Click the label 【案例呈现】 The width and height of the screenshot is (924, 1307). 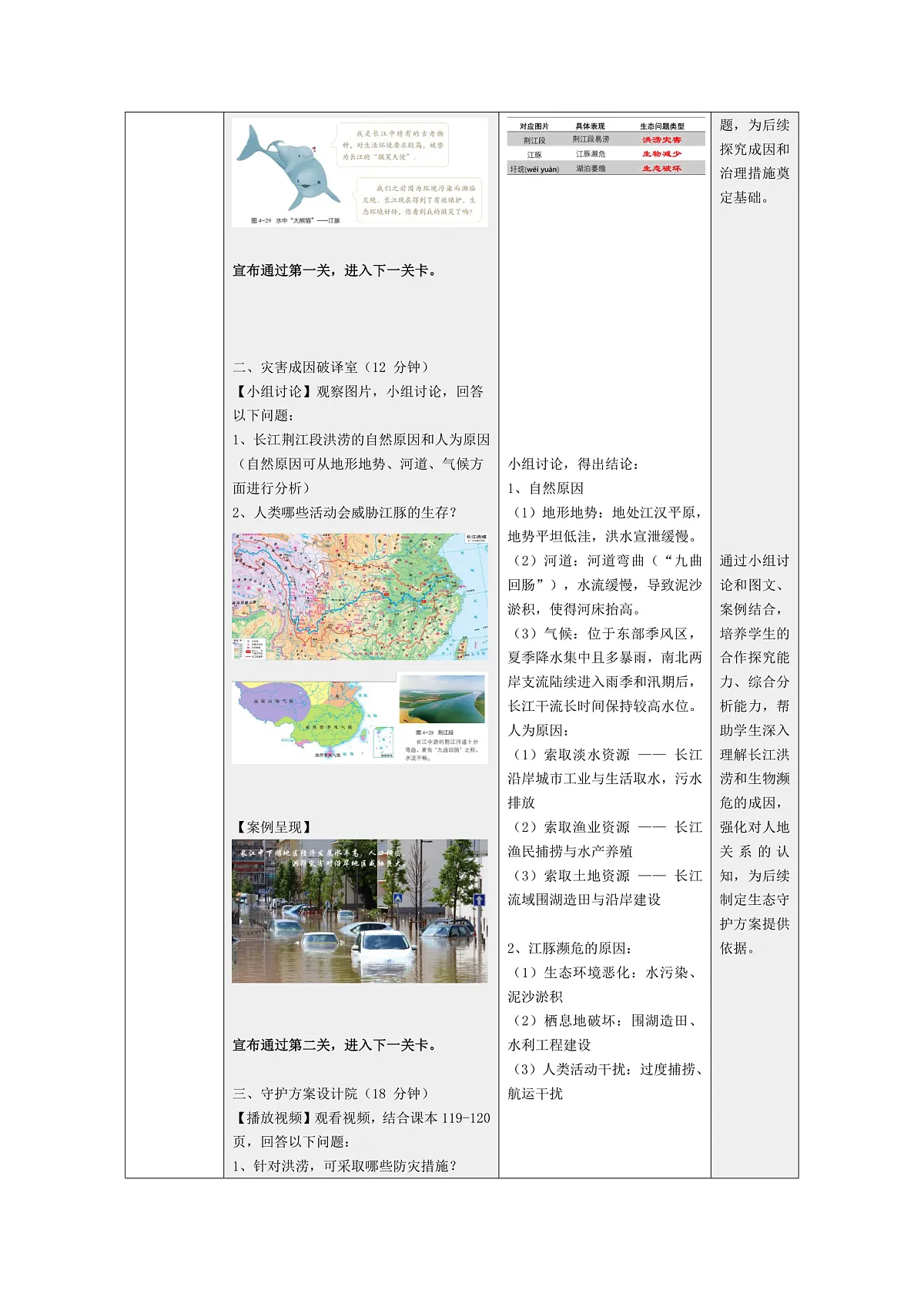pyautogui.click(x=274, y=827)
